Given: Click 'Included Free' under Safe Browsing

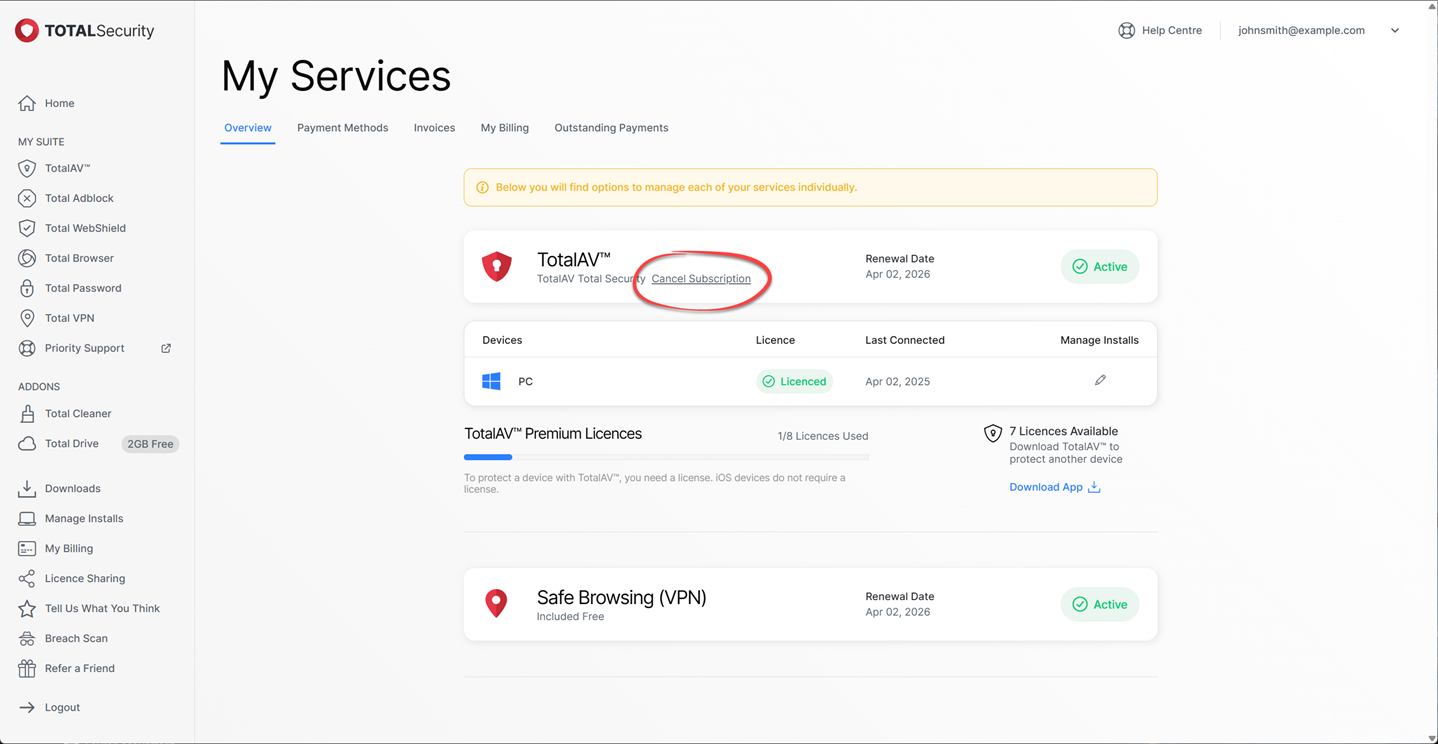Looking at the screenshot, I should click(x=570, y=617).
